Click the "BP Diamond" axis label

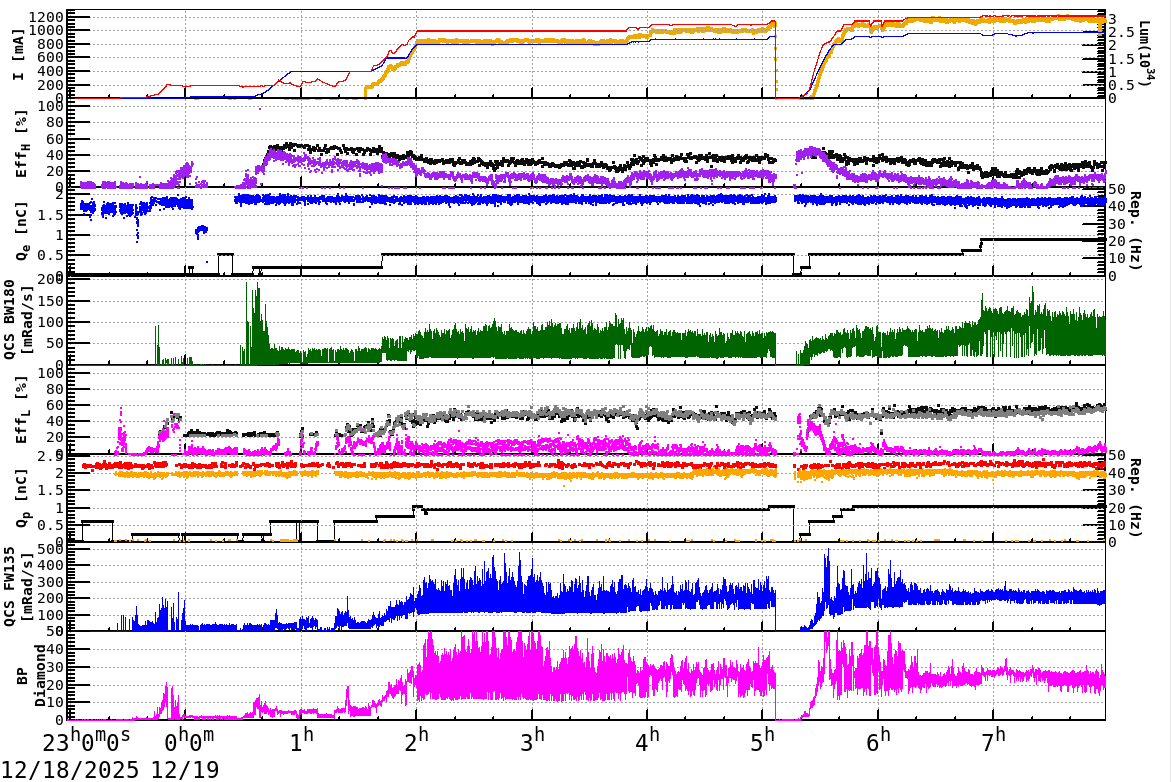coord(31,676)
